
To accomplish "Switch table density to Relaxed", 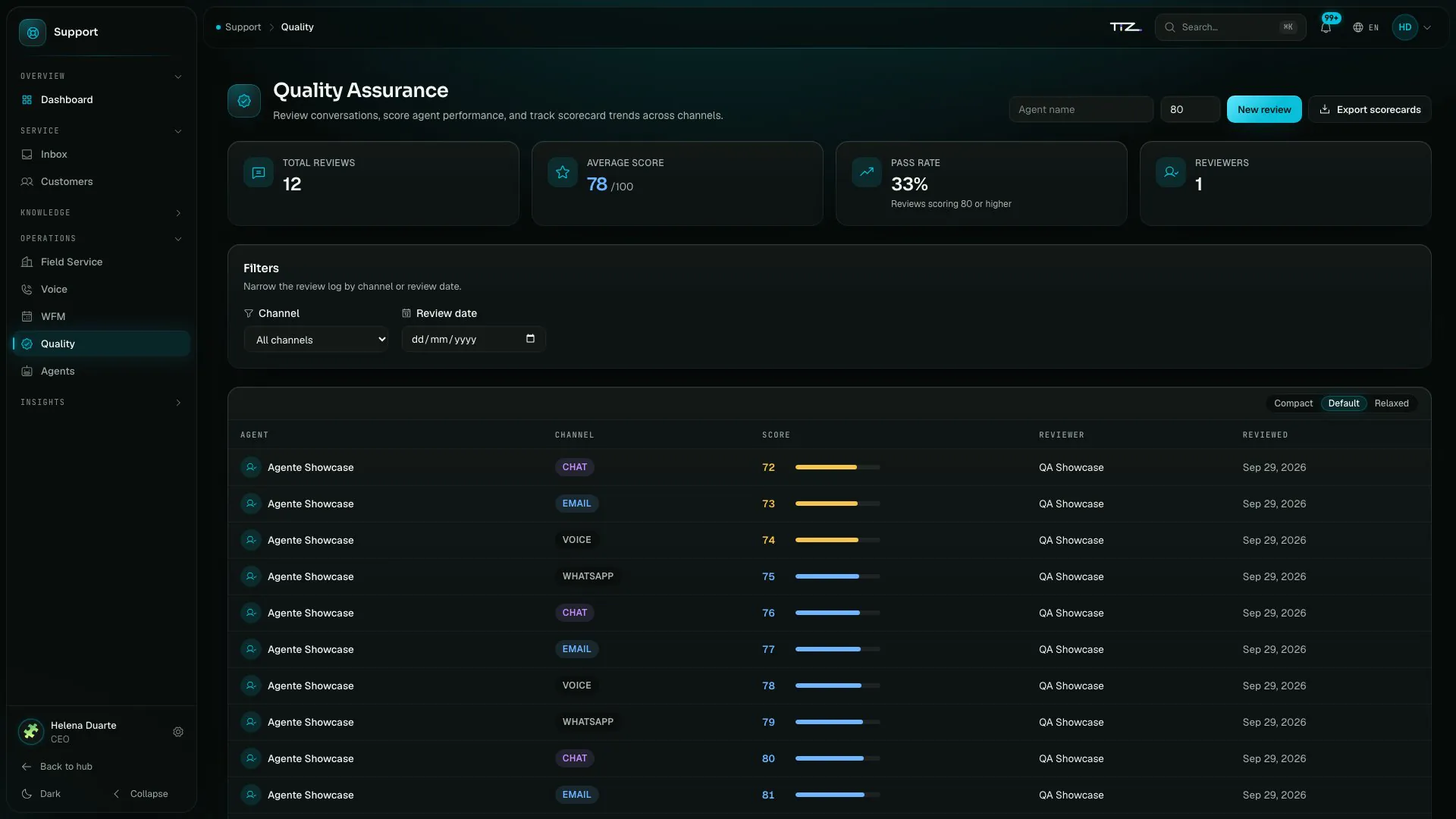I will [1391, 403].
